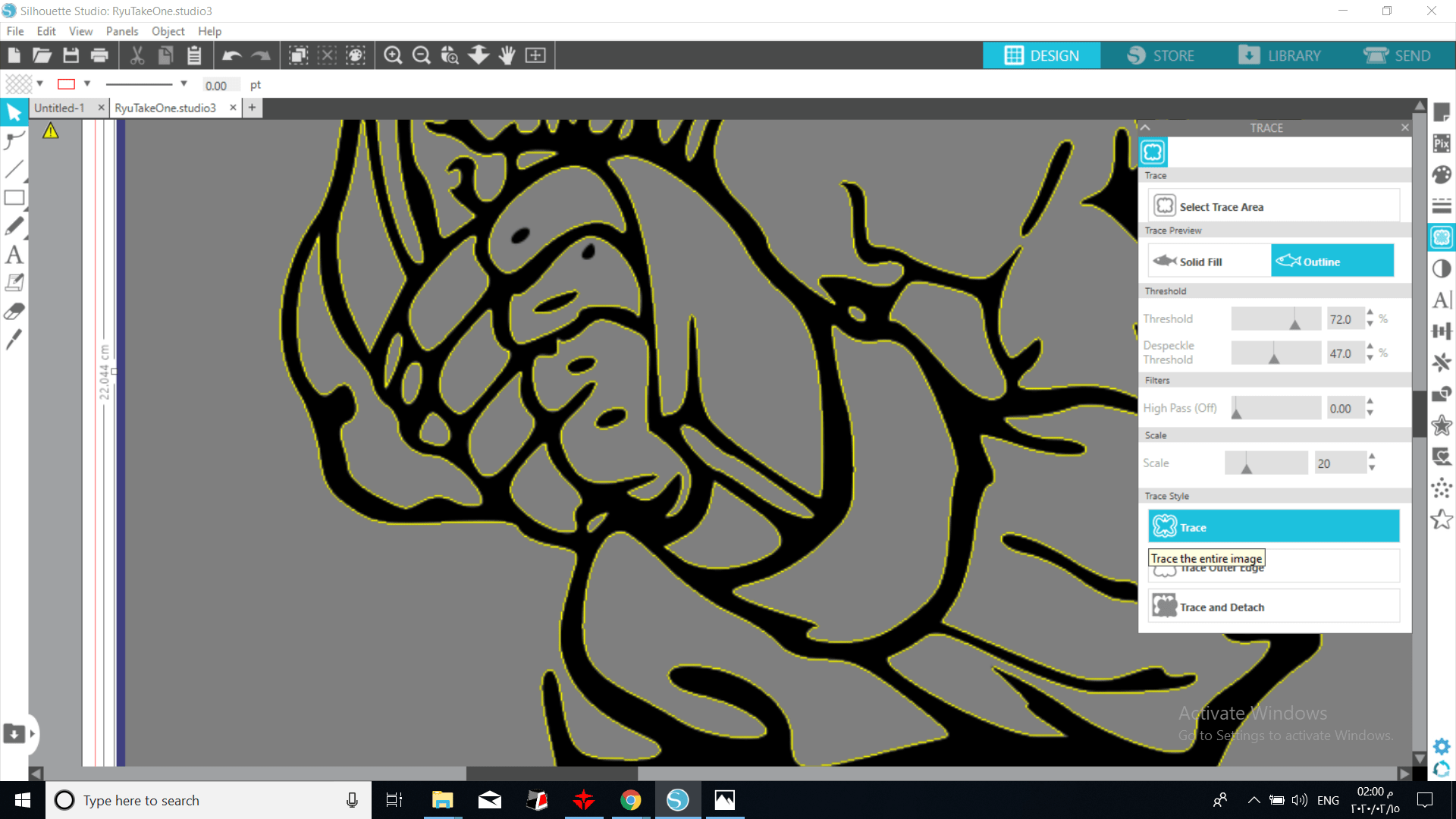The height and width of the screenshot is (819, 1456).
Task: Open the Object menu
Action: pyautogui.click(x=168, y=31)
